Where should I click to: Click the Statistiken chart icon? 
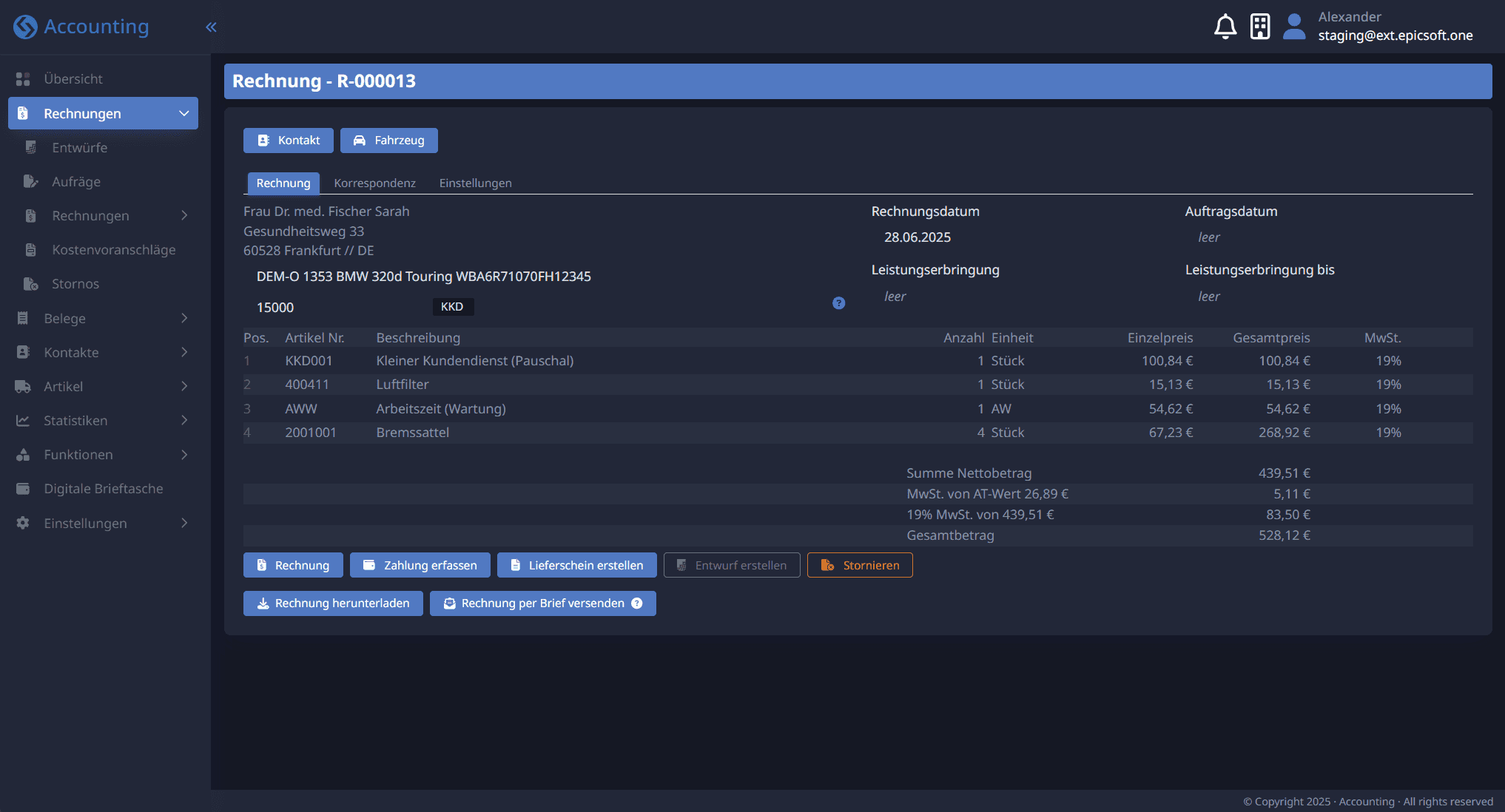[x=23, y=421]
